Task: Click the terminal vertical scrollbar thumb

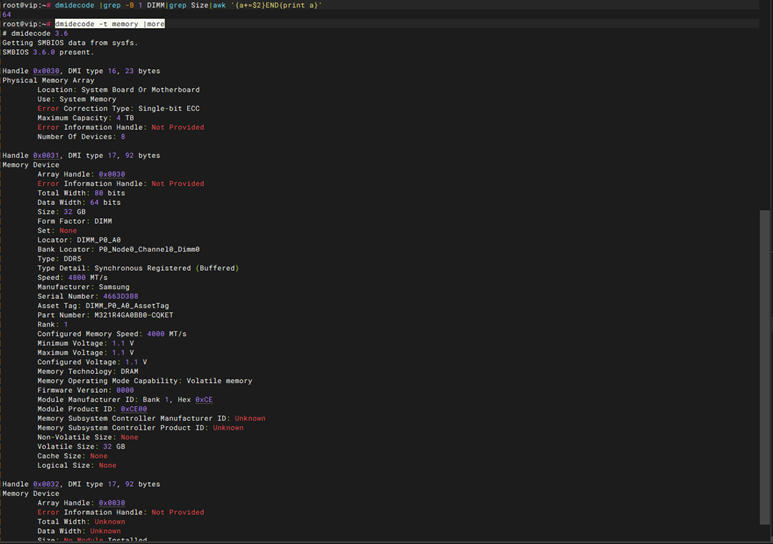Action: 765,368
